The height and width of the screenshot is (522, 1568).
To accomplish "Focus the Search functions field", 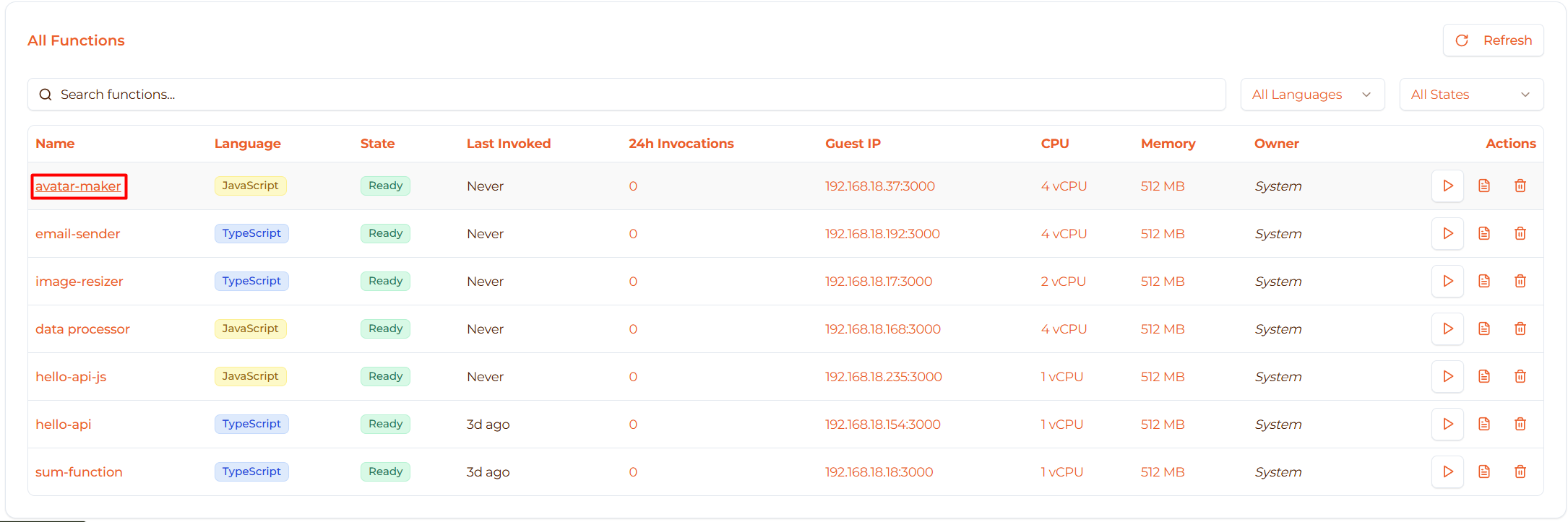I will point(626,95).
